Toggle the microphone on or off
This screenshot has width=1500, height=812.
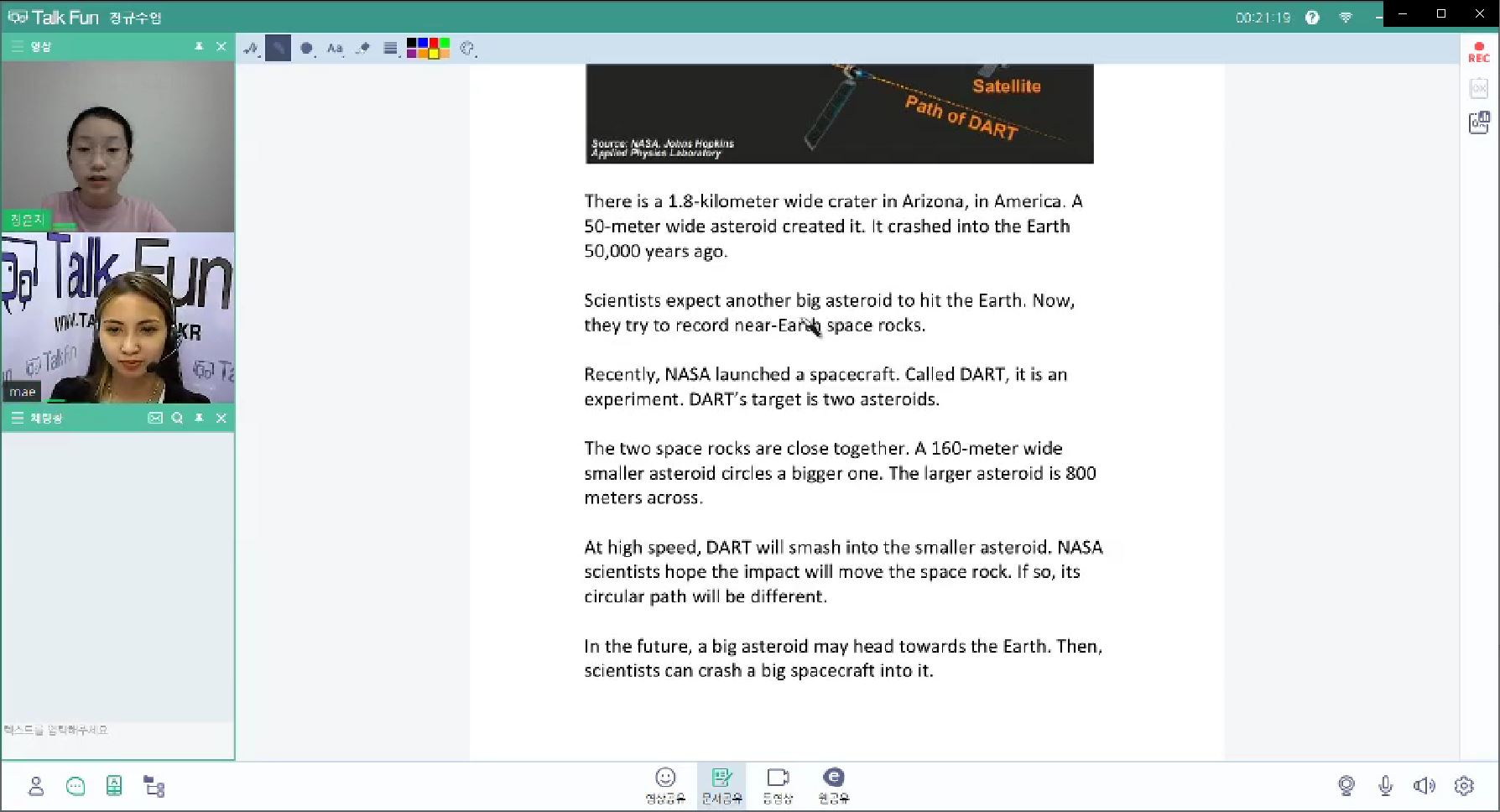coord(1385,786)
